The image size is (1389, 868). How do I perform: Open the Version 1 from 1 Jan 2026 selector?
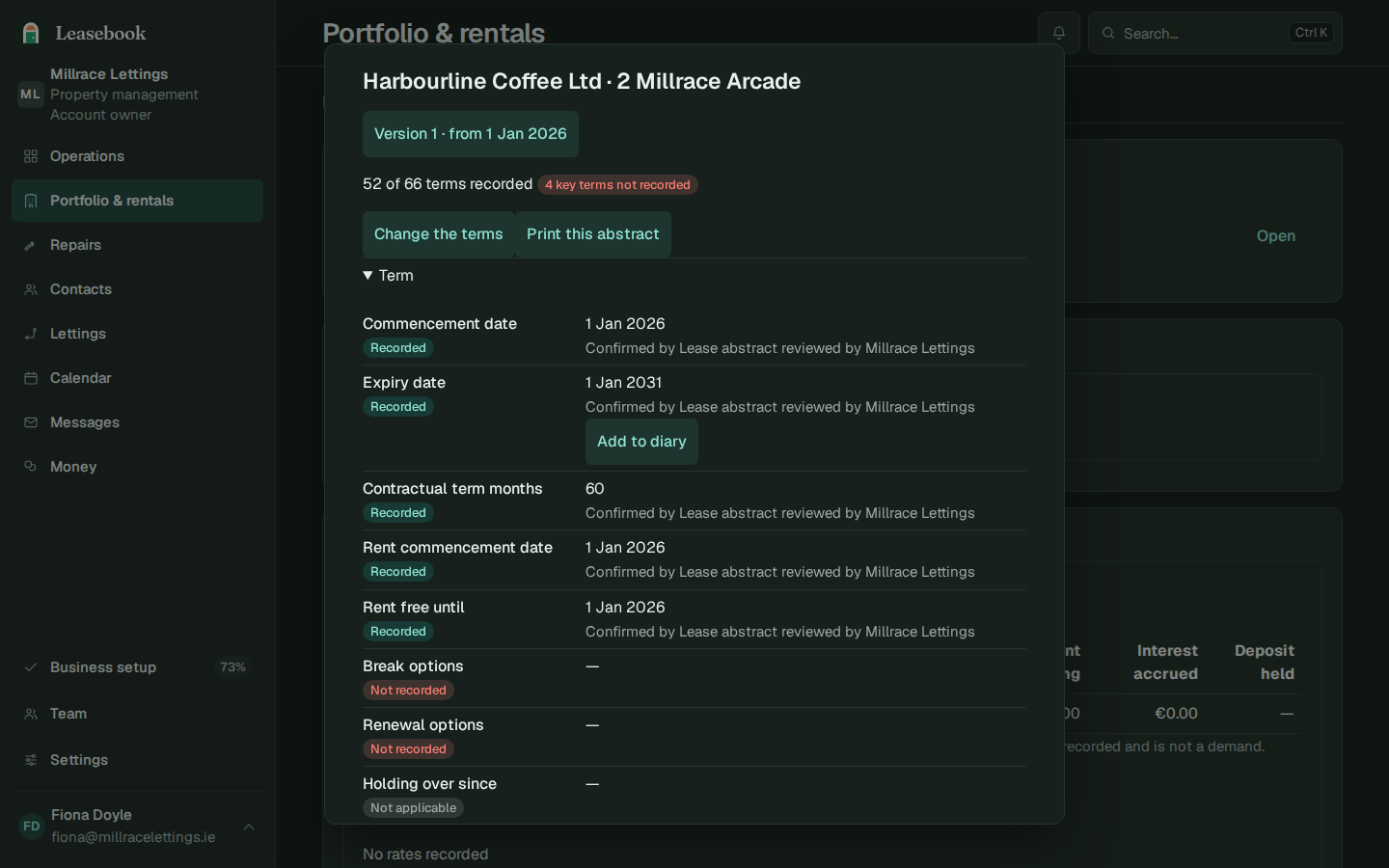click(x=471, y=134)
